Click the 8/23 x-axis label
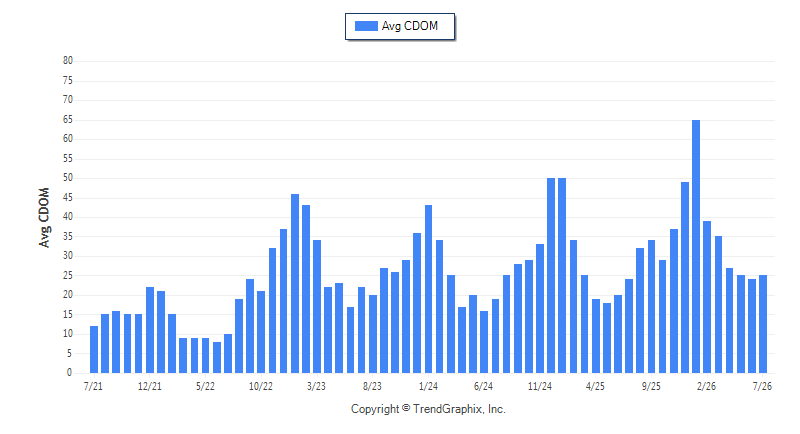800x434 pixels. coord(372,387)
